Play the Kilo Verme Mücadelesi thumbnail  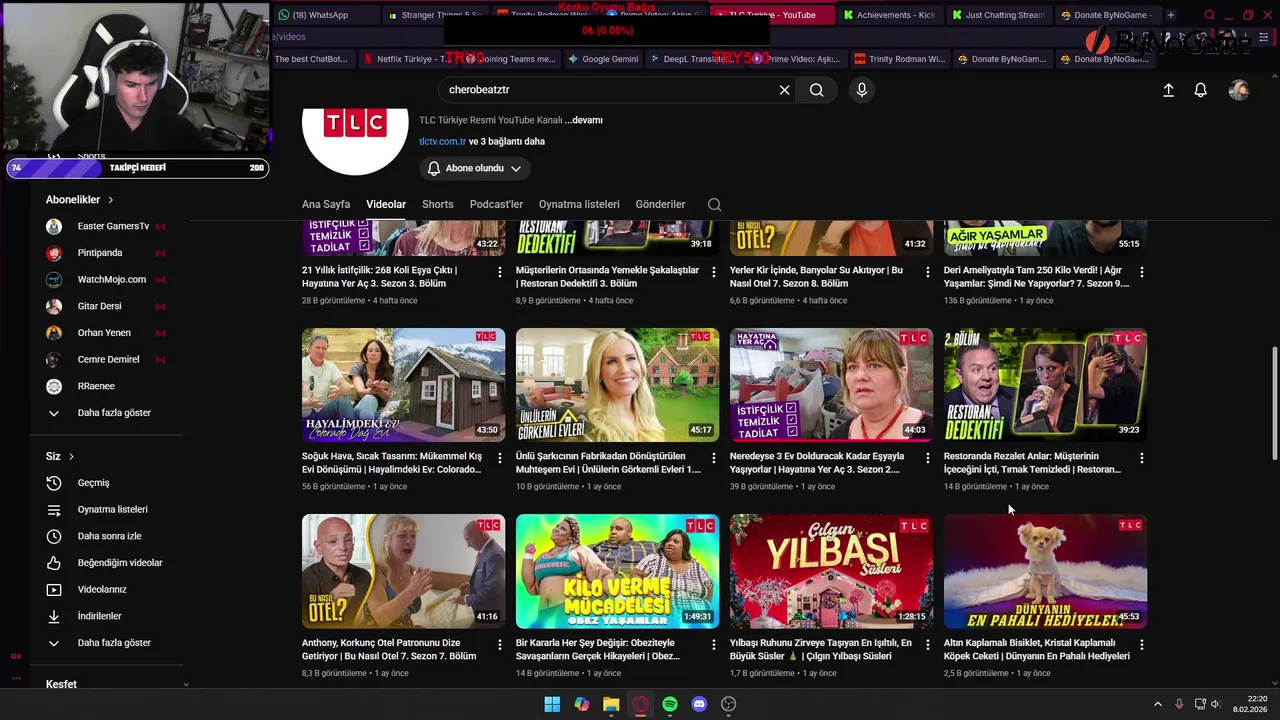pyautogui.click(x=618, y=571)
